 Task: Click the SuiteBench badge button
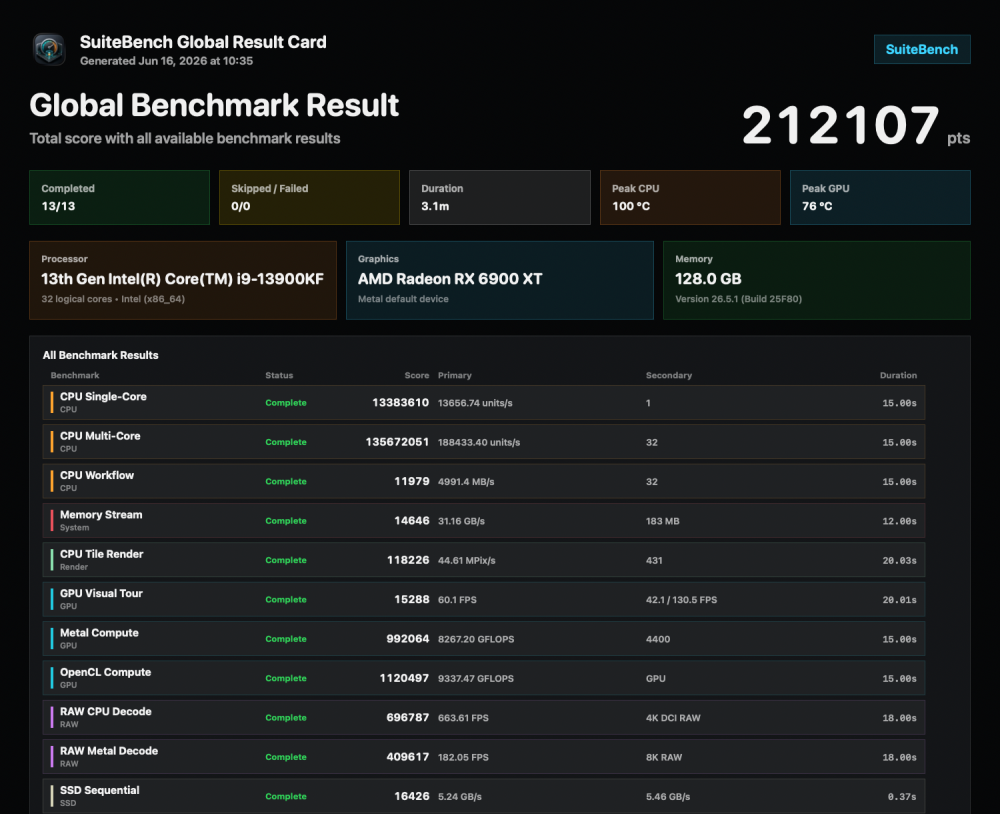(x=922, y=49)
